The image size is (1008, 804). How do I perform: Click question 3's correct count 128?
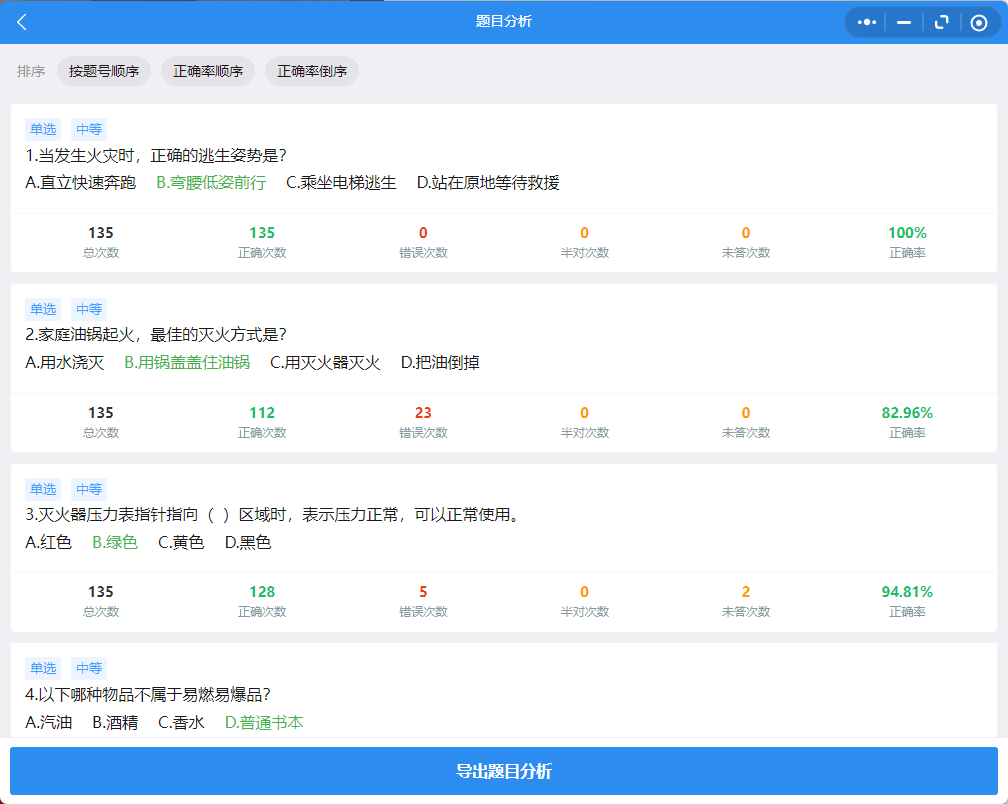(262, 592)
